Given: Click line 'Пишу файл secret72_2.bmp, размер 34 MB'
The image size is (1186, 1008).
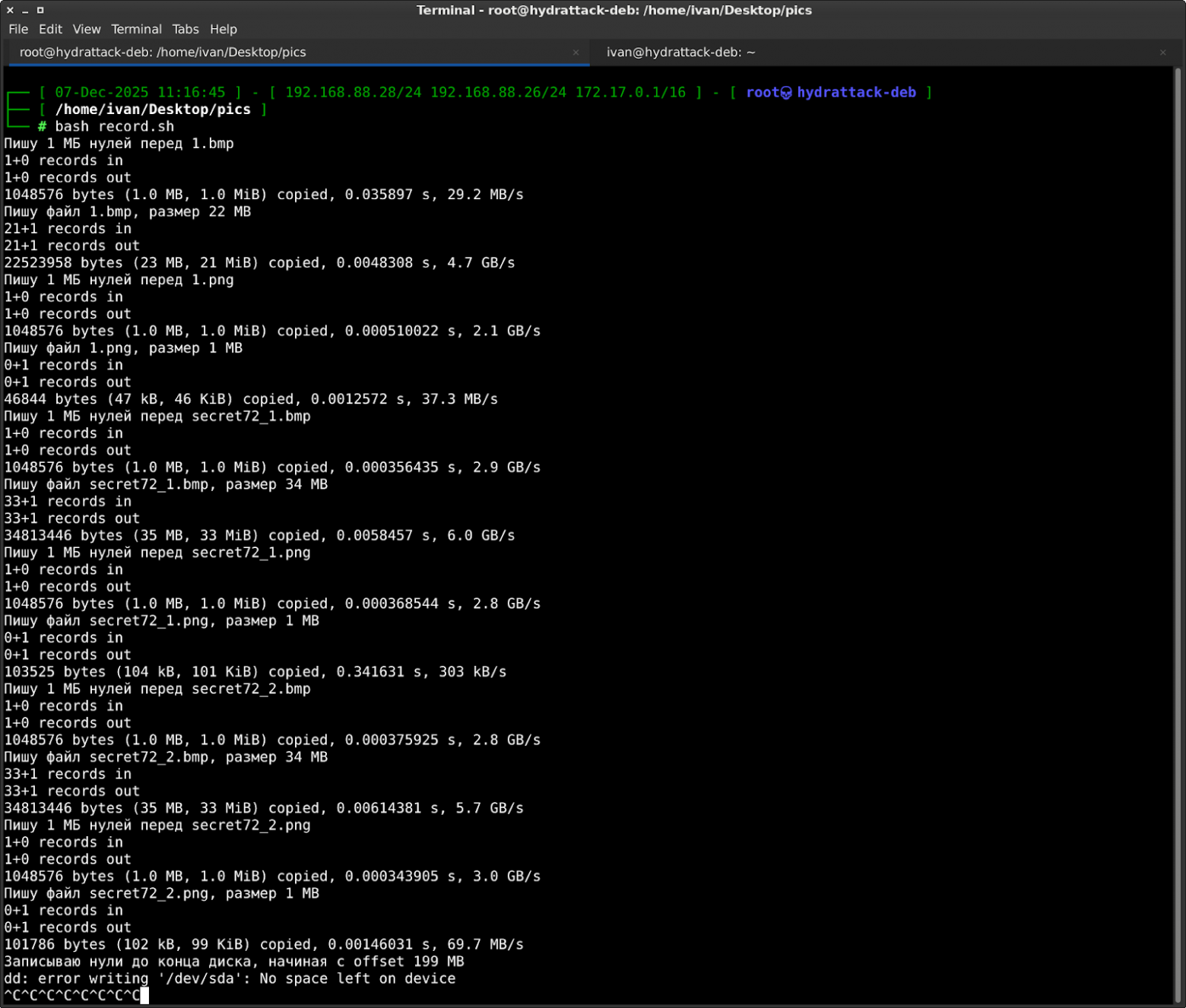Looking at the screenshot, I should [166, 757].
